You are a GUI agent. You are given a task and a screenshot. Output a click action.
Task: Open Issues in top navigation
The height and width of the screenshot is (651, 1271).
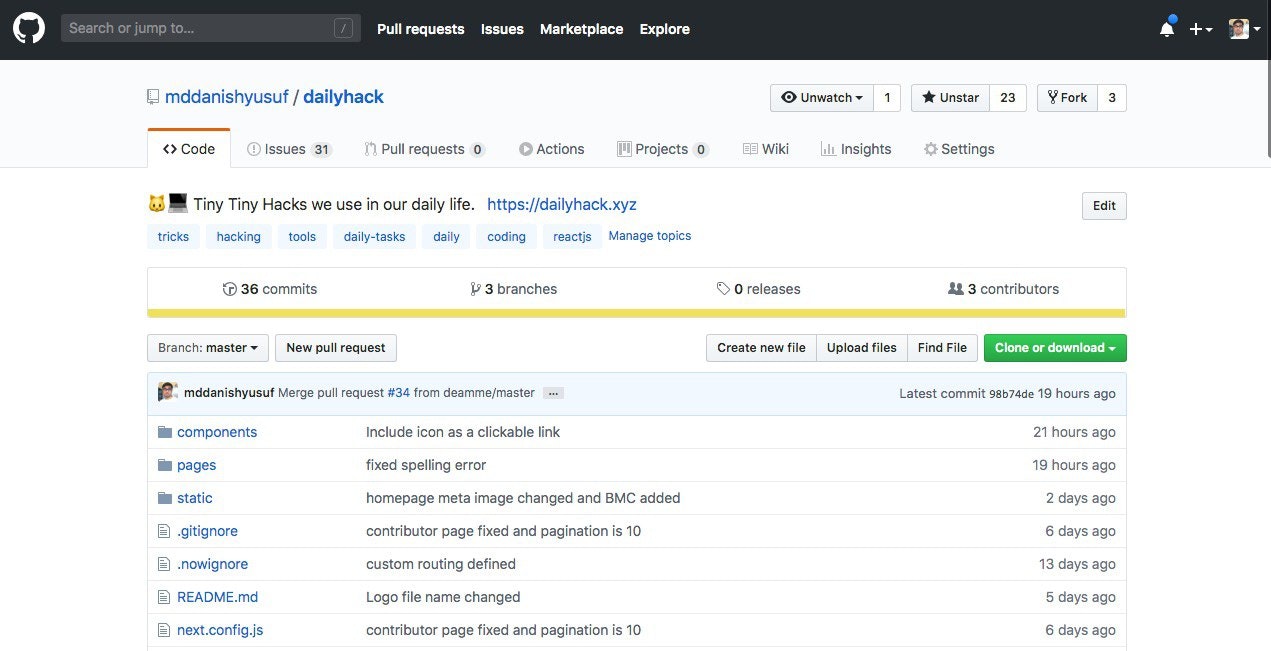tap(502, 29)
